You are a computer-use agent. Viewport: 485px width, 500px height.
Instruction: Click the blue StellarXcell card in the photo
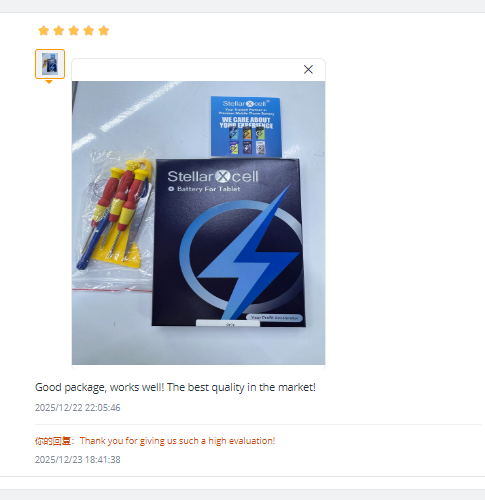(x=246, y=127)
